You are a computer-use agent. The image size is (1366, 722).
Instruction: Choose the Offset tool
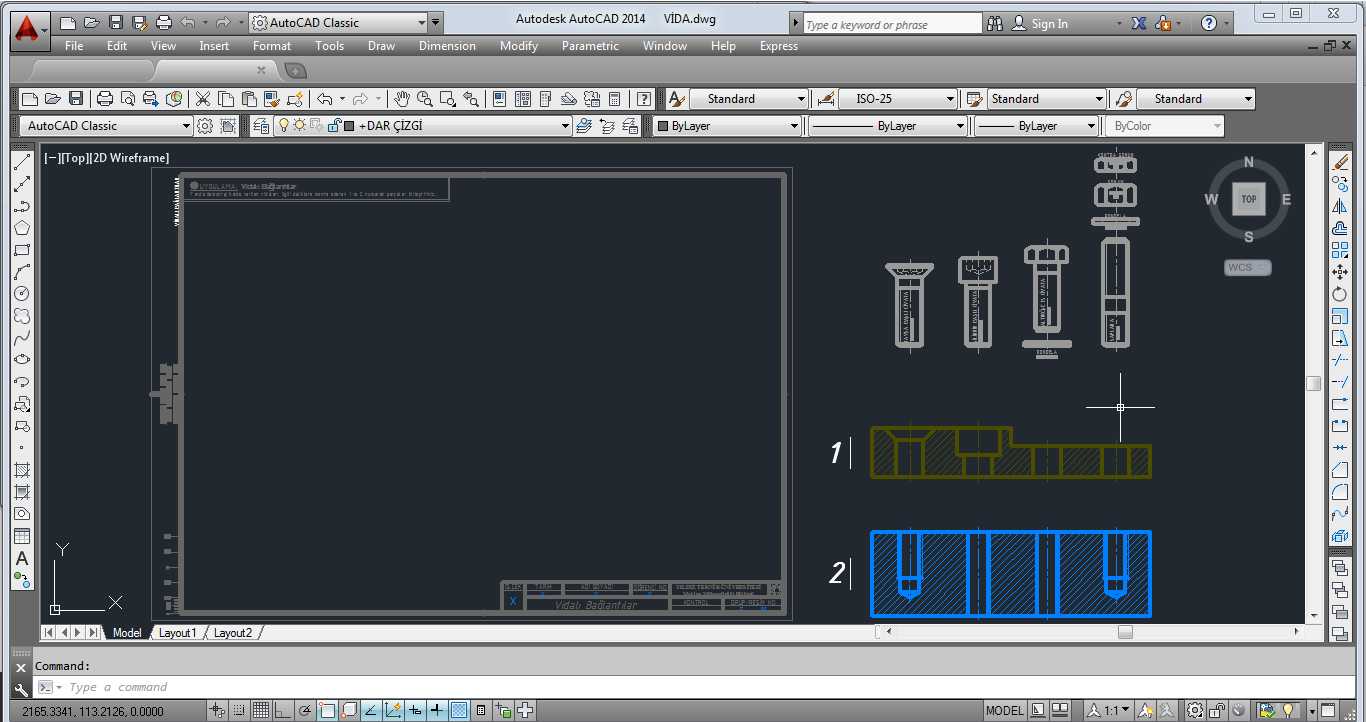tap(1340, 228)
